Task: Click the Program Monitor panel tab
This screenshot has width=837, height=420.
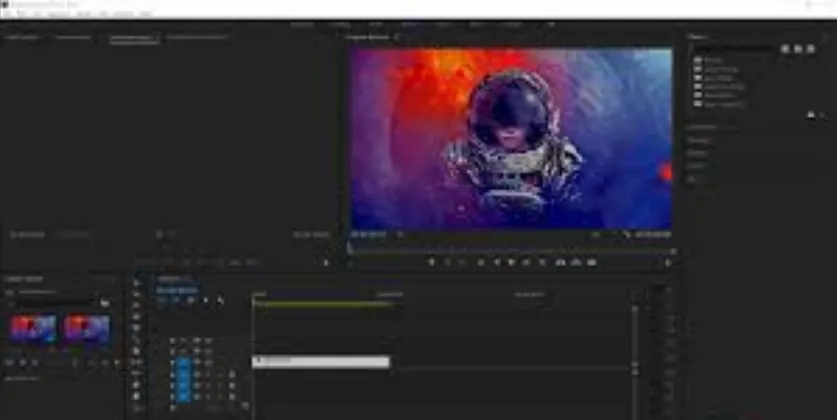Action: tap(368, 37)
